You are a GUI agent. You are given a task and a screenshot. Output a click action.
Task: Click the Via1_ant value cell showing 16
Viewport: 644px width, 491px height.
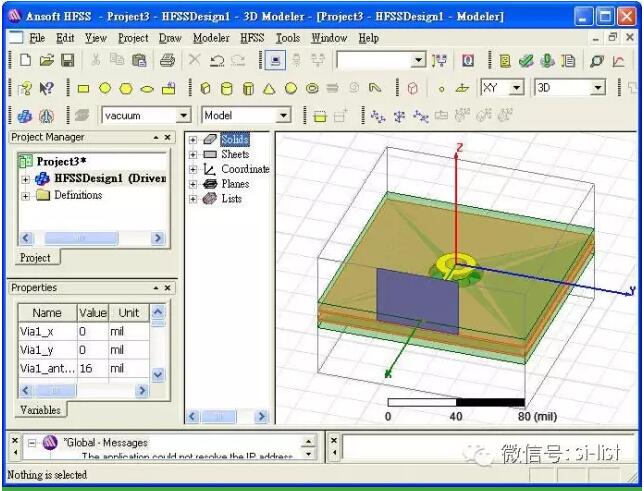pos(92,368)
